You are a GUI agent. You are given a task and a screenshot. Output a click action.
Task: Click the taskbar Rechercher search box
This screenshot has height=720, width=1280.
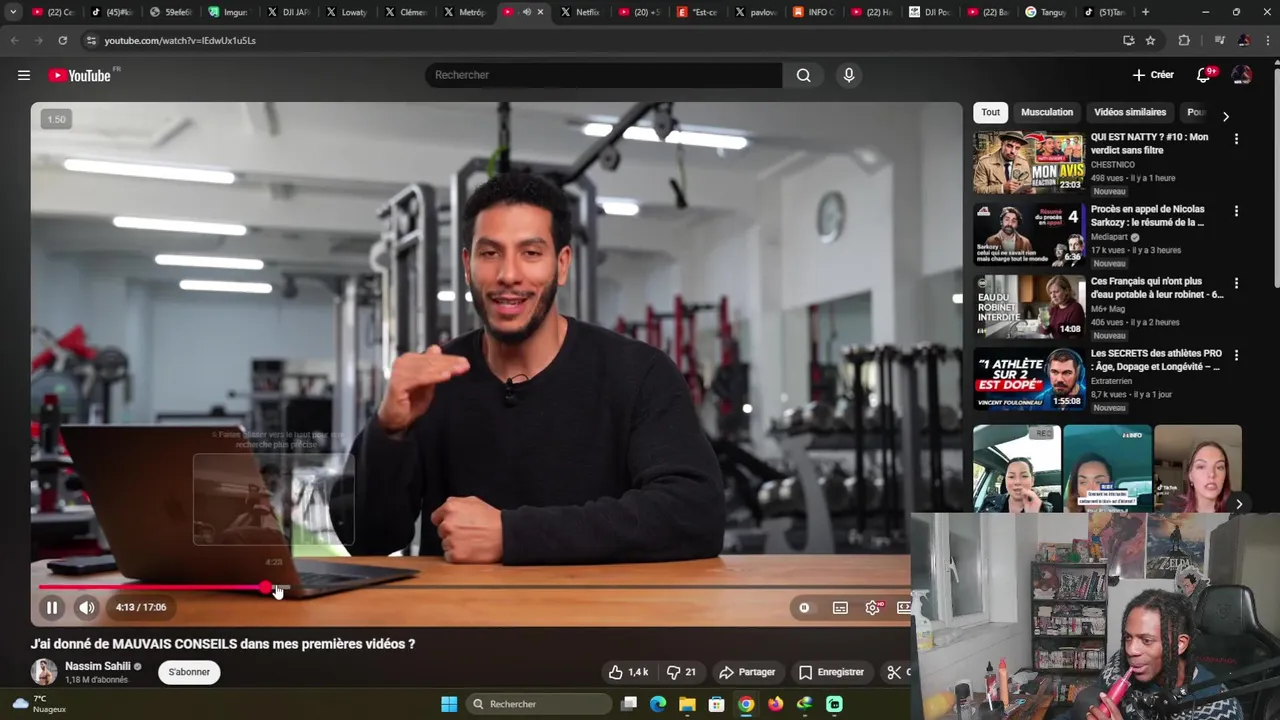pos(540,704)
